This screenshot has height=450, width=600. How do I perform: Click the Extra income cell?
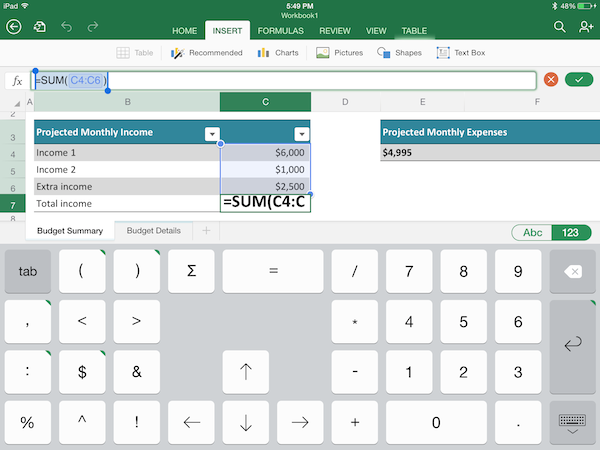pos(127,186)
